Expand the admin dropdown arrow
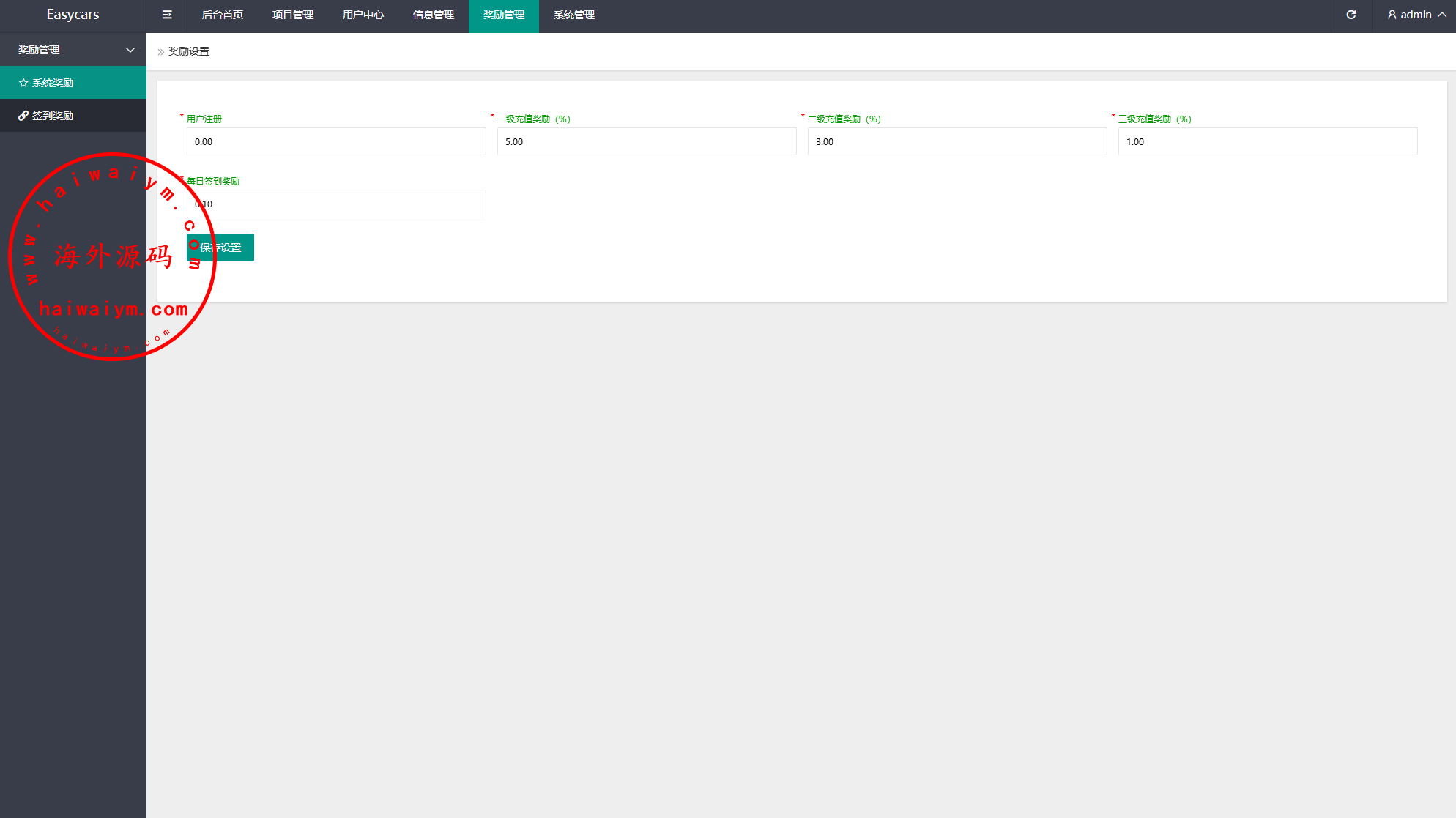The image size is (1456, 818). tap(1442, 15)
